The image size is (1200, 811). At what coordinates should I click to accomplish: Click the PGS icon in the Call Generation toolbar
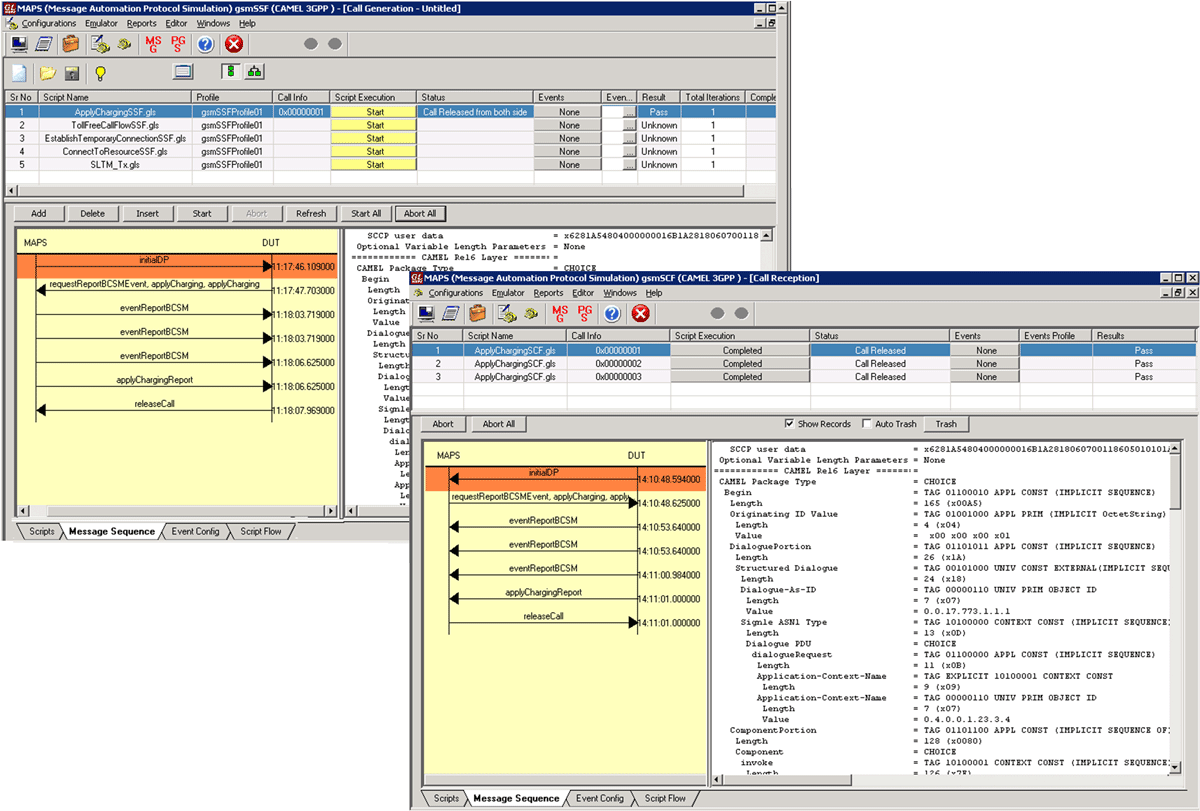(x=178, y=44)
